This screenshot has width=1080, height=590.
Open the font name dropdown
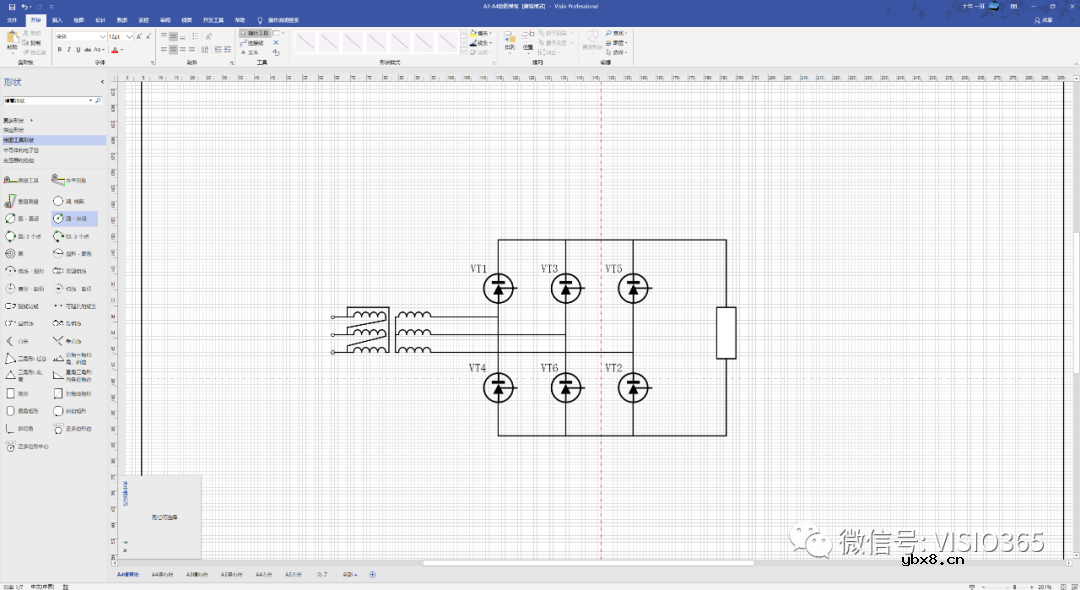coord(103,36)
